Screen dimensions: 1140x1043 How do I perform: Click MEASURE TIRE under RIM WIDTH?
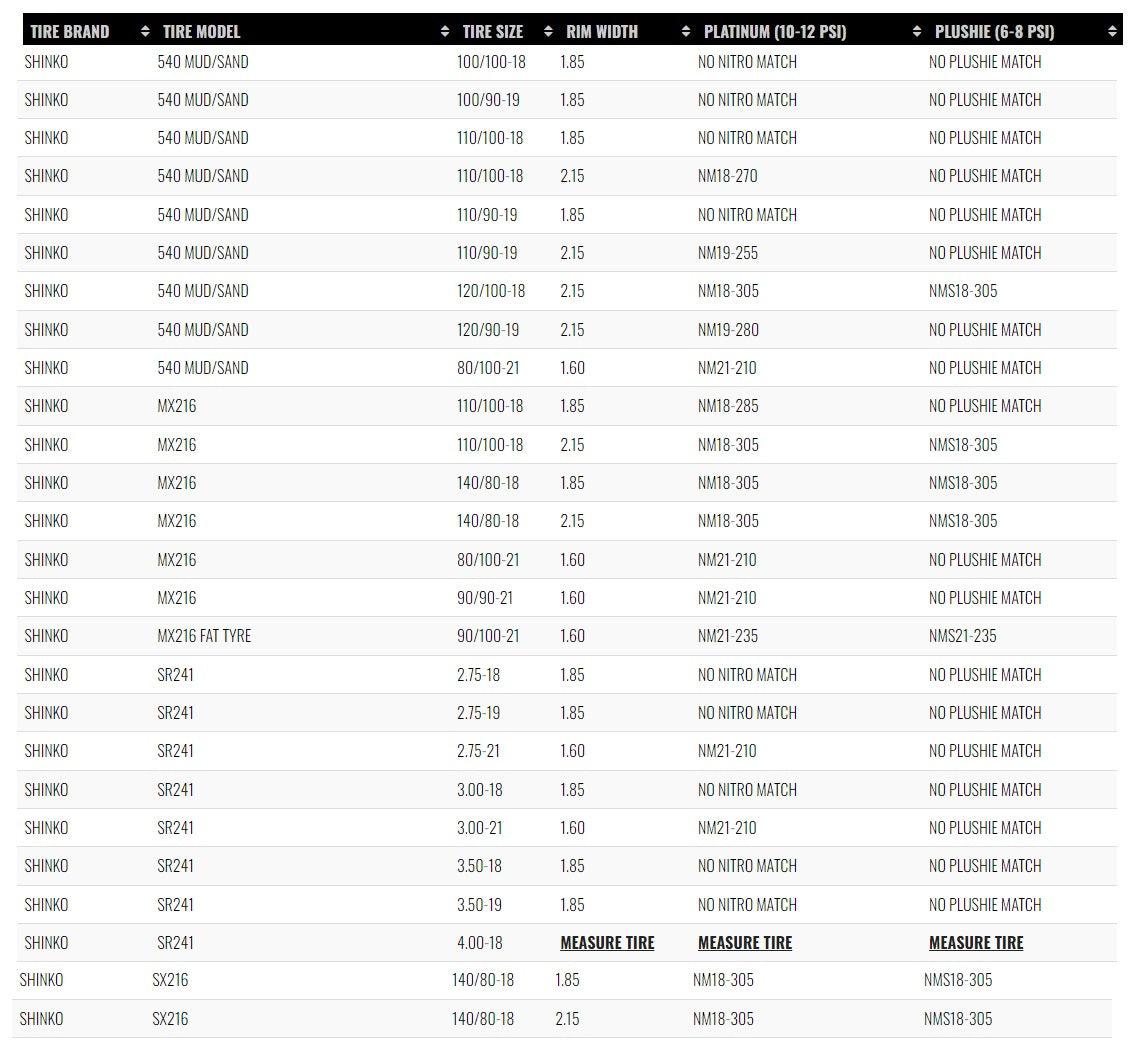pyautogui.click(x=607, y=942)
